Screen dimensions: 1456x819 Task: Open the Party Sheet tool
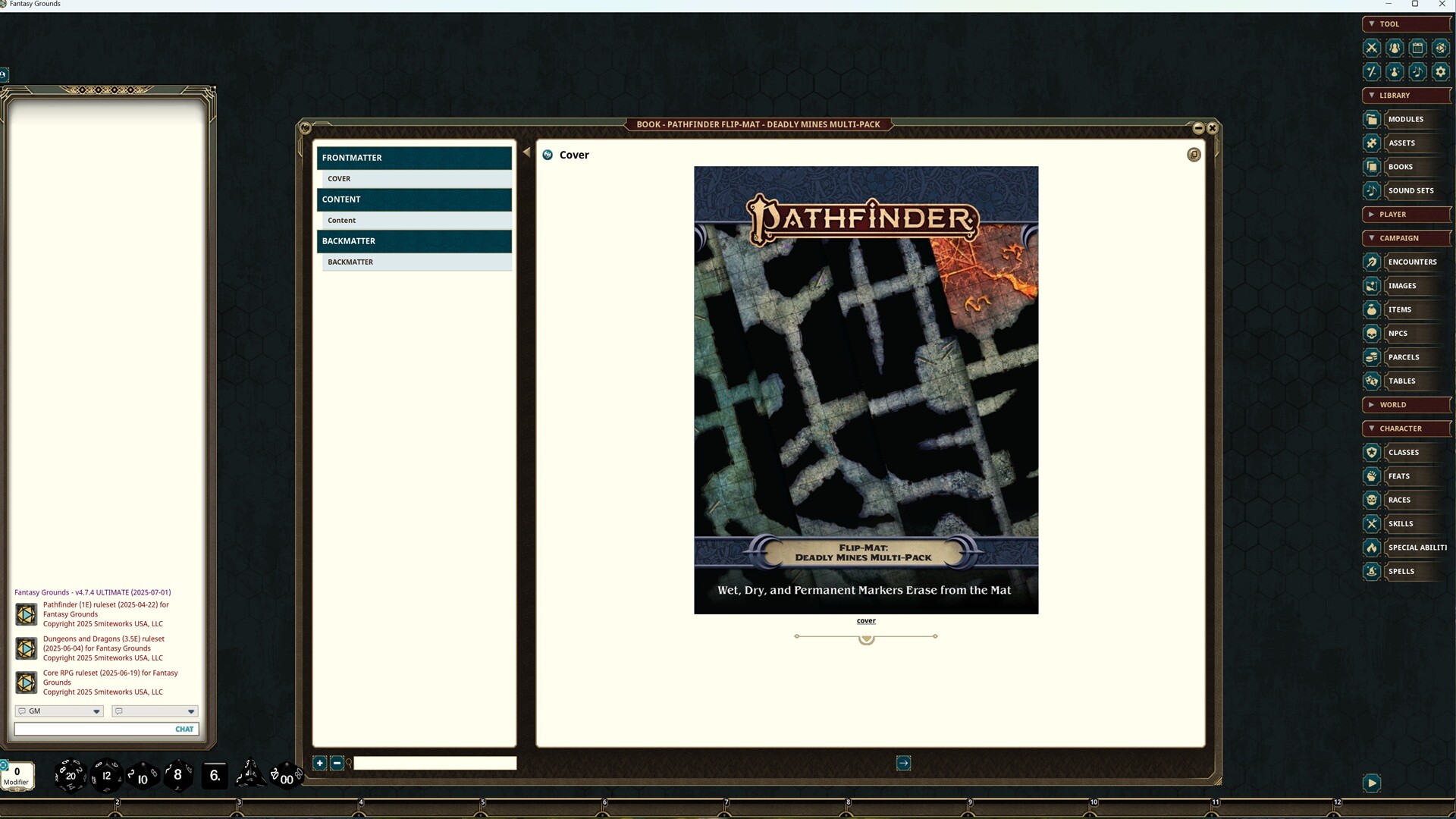[x=1395, y=48]
